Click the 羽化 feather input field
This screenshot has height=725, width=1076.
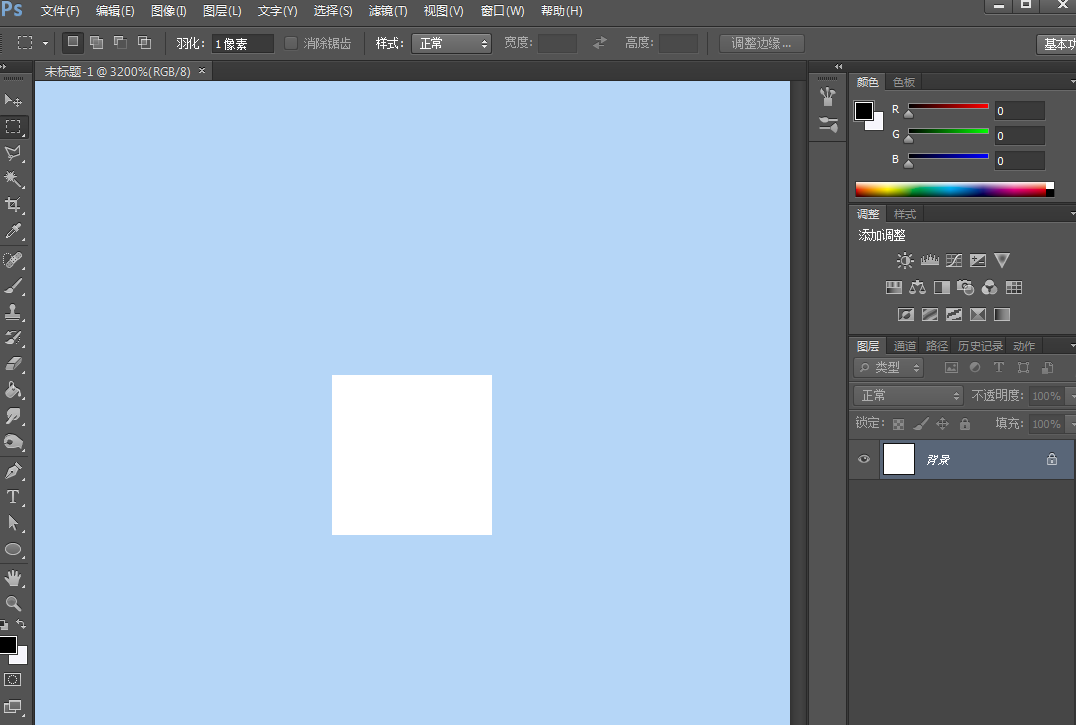pos(242,43)
